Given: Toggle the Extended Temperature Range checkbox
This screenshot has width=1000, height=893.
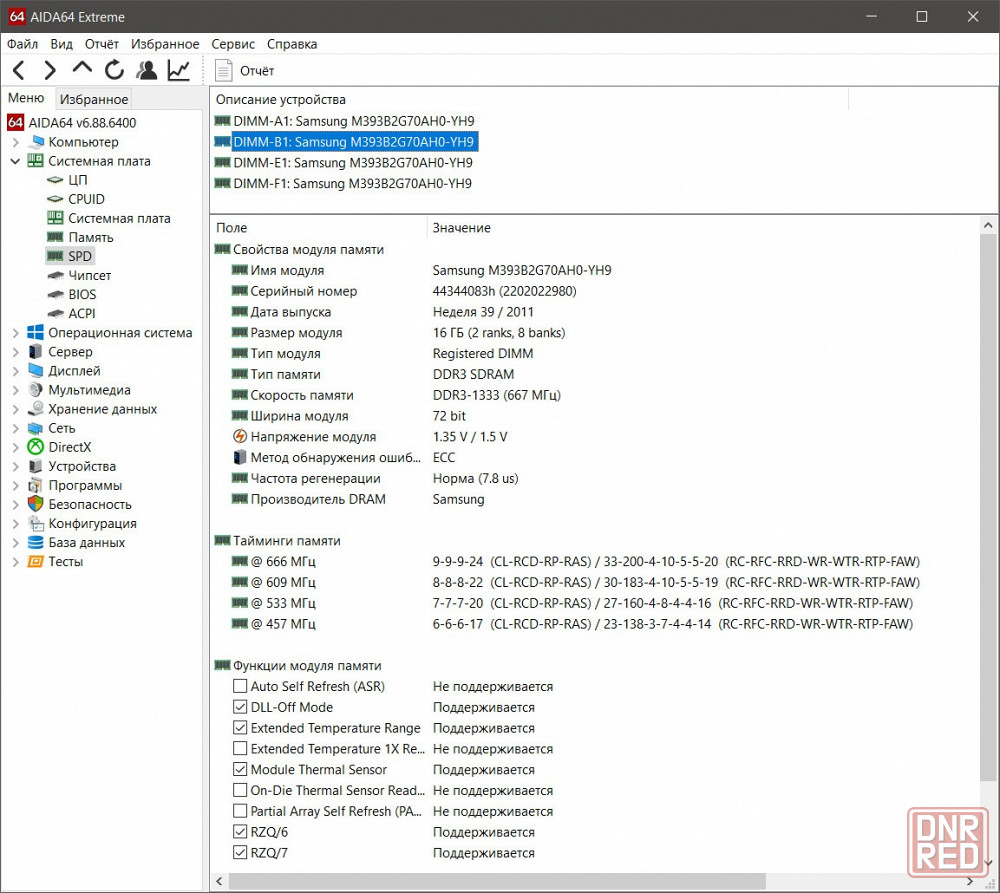Looking at the screenshot, I should tap(240, 728).
